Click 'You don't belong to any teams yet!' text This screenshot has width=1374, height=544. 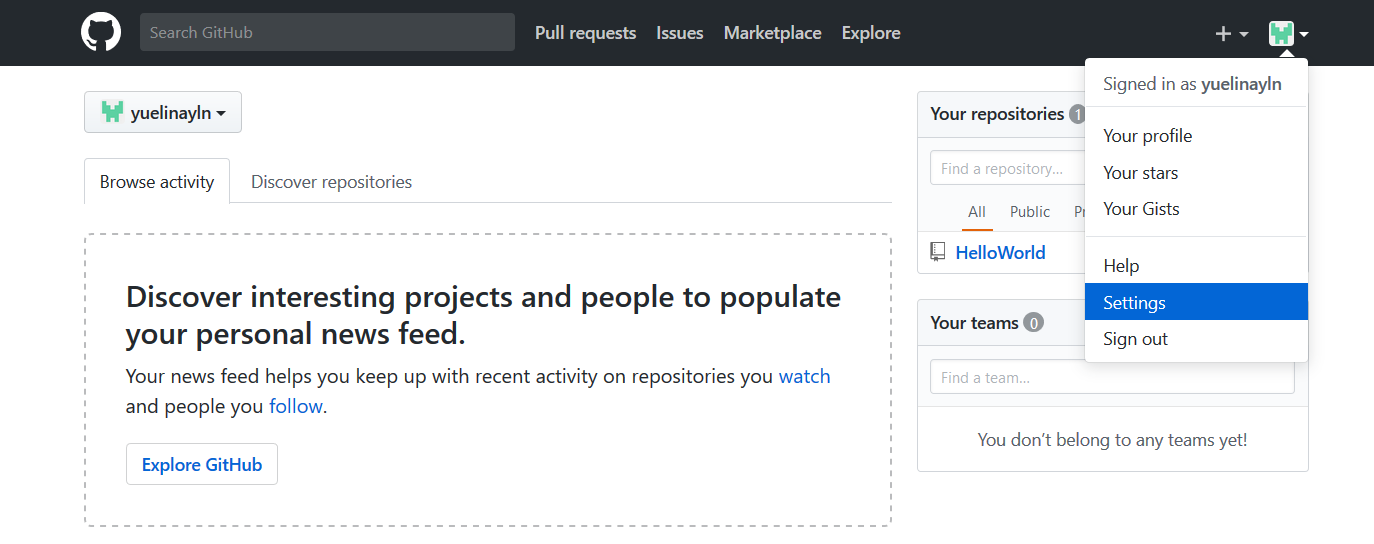(1112, 439)
